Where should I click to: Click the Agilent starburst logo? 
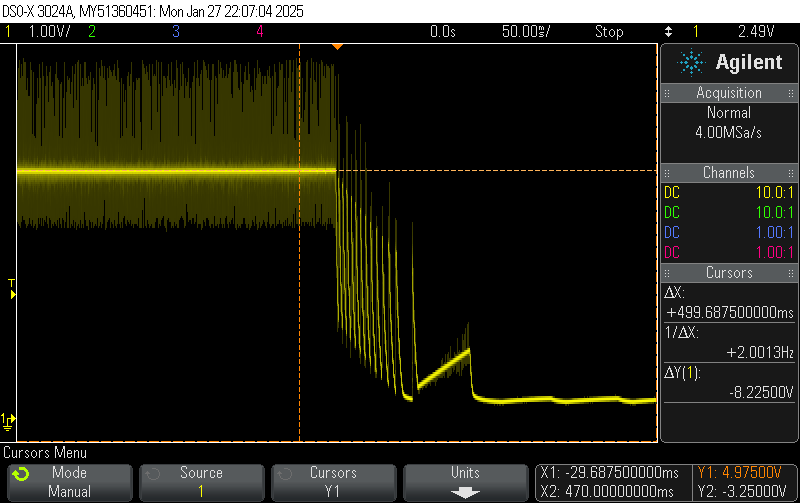pos(691,62)
